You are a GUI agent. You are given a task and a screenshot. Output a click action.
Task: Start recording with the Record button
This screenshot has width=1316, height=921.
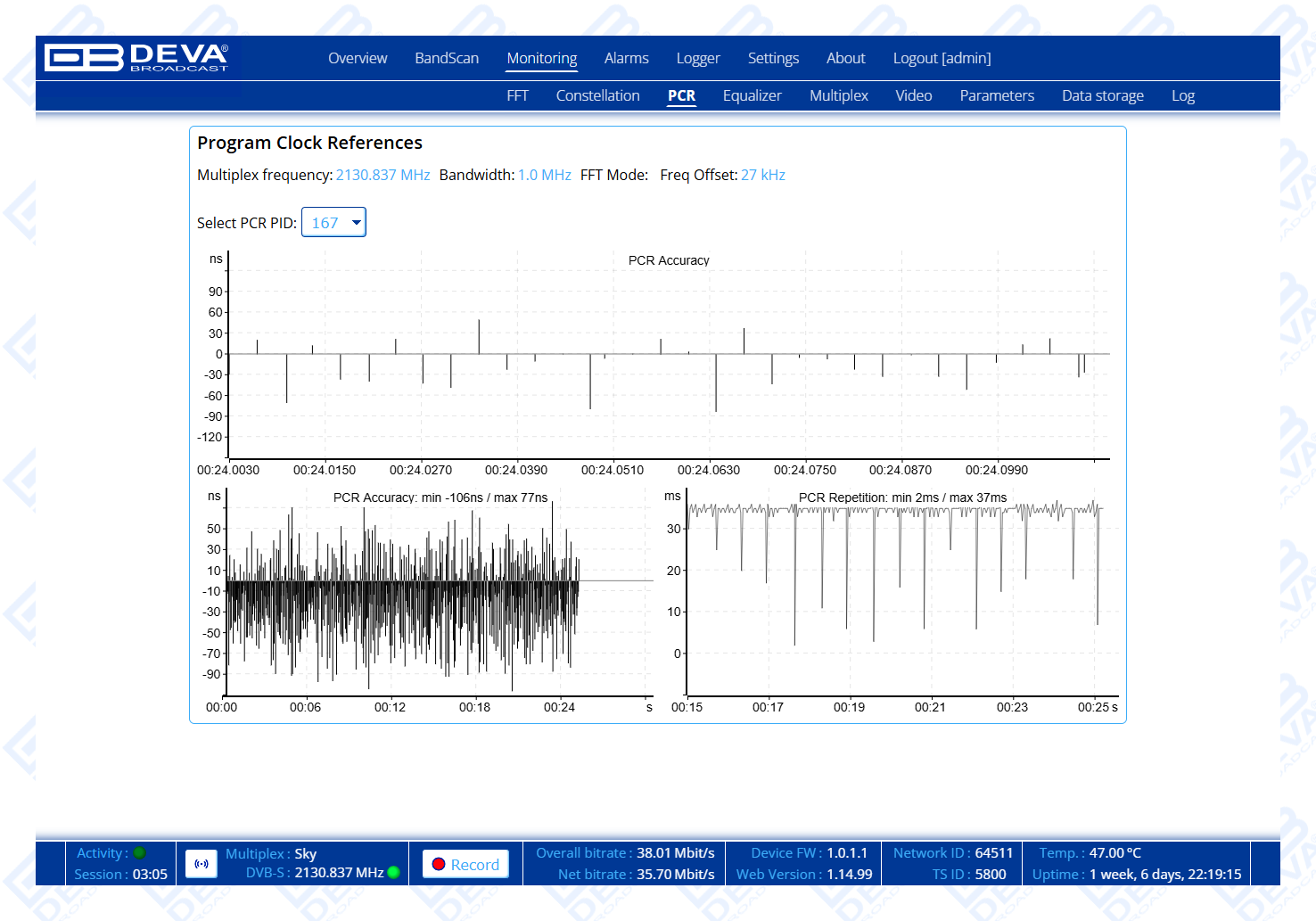pyautogui.click(x=465, y=864)
